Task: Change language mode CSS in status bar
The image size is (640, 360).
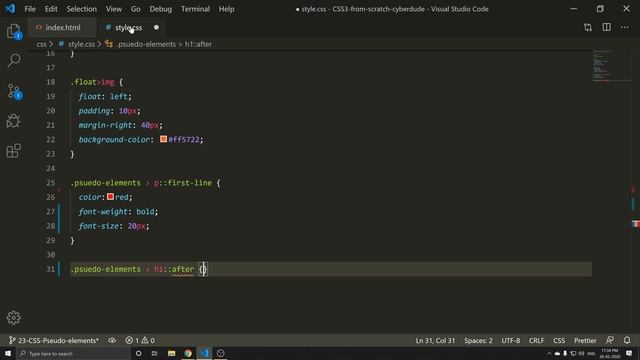Action: [x=559, y=340]
